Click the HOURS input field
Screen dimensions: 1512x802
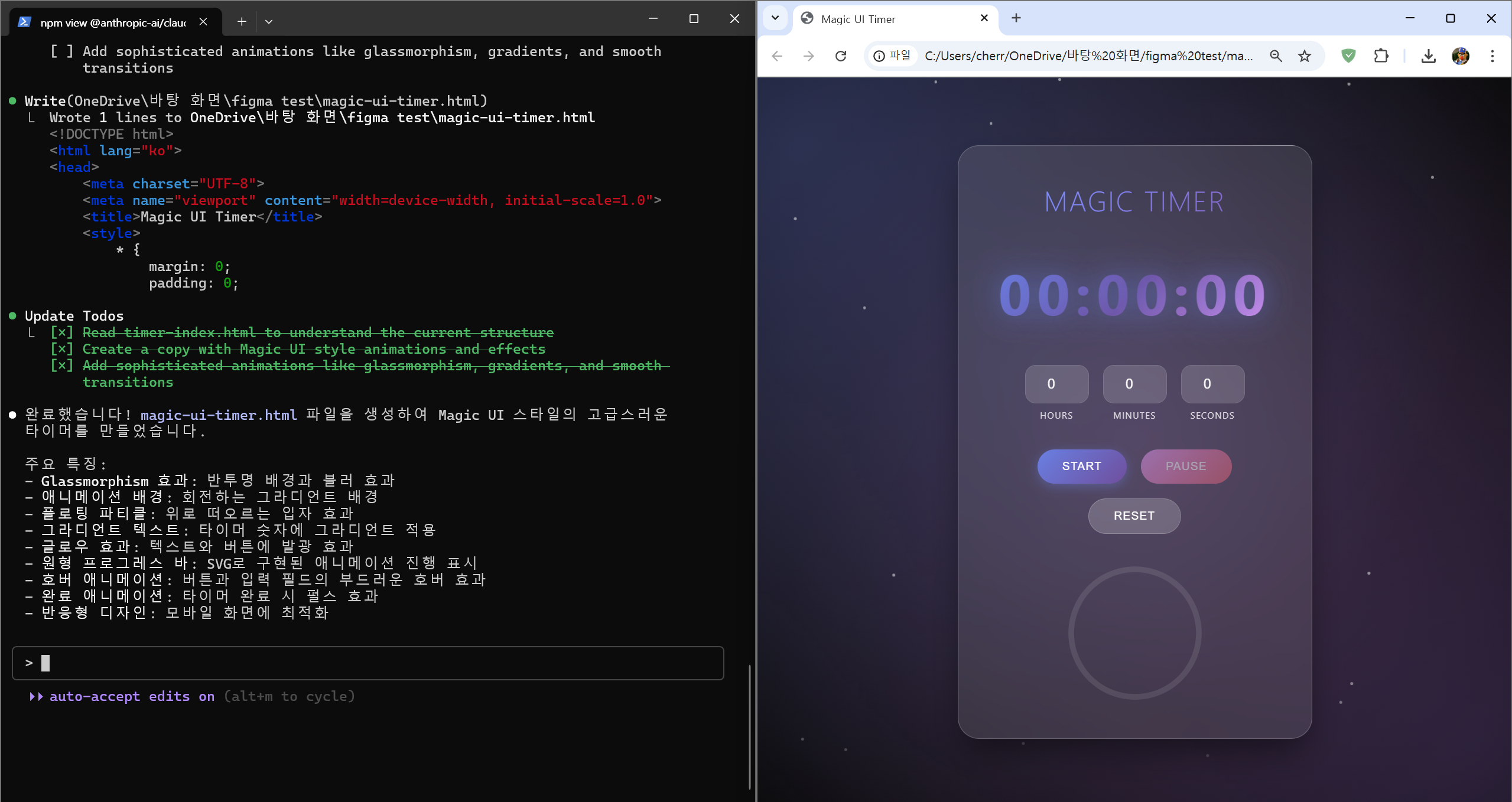coord(1056,384)
